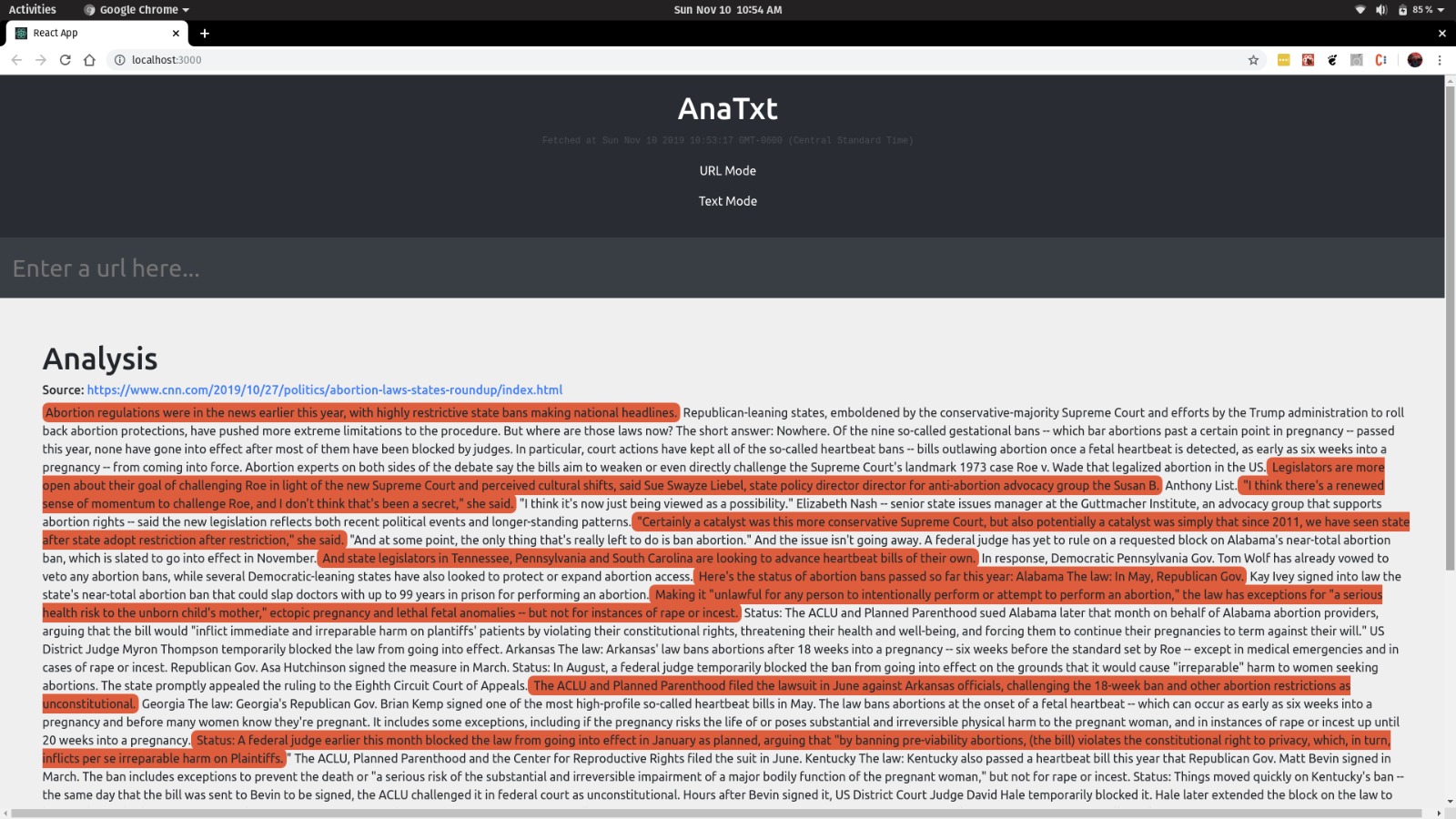Click highlighted 'Status: A federal judge earlier this month'
The height and width of the screenshot is (819, 1456).
[x=791, y=741]
